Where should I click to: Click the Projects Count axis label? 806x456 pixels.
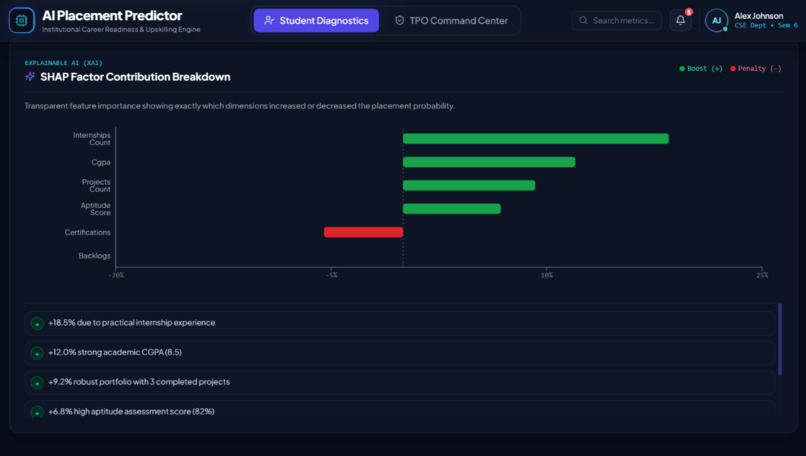pyautogui.click(x=96, y=186)
